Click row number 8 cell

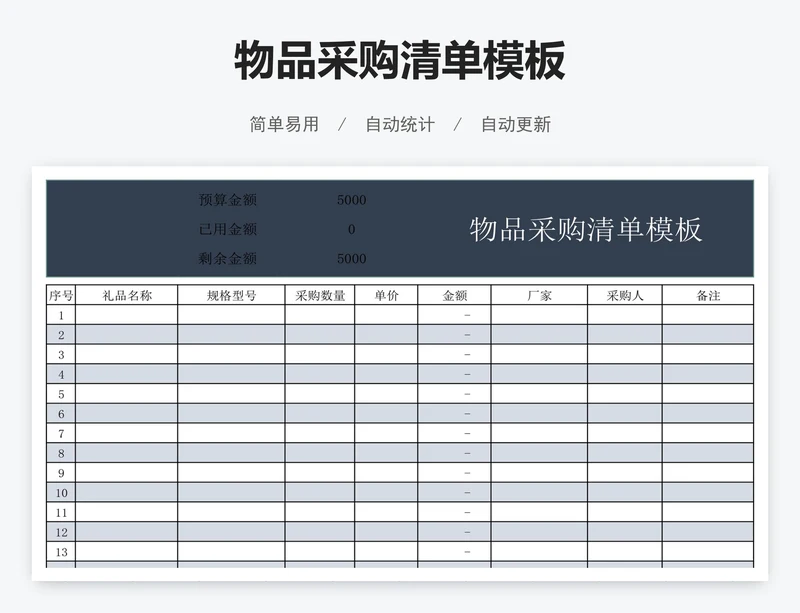point(61,453)
